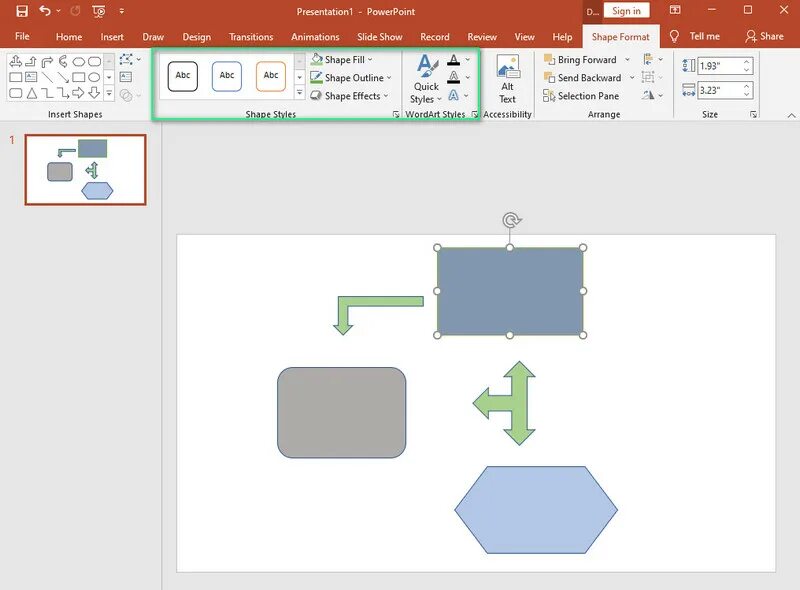Image resolution: width=800 pixels, height=590 pixels.
Task: Expand Send Backward options arrow
Action: pyautogui.click(x=632, y=78)
